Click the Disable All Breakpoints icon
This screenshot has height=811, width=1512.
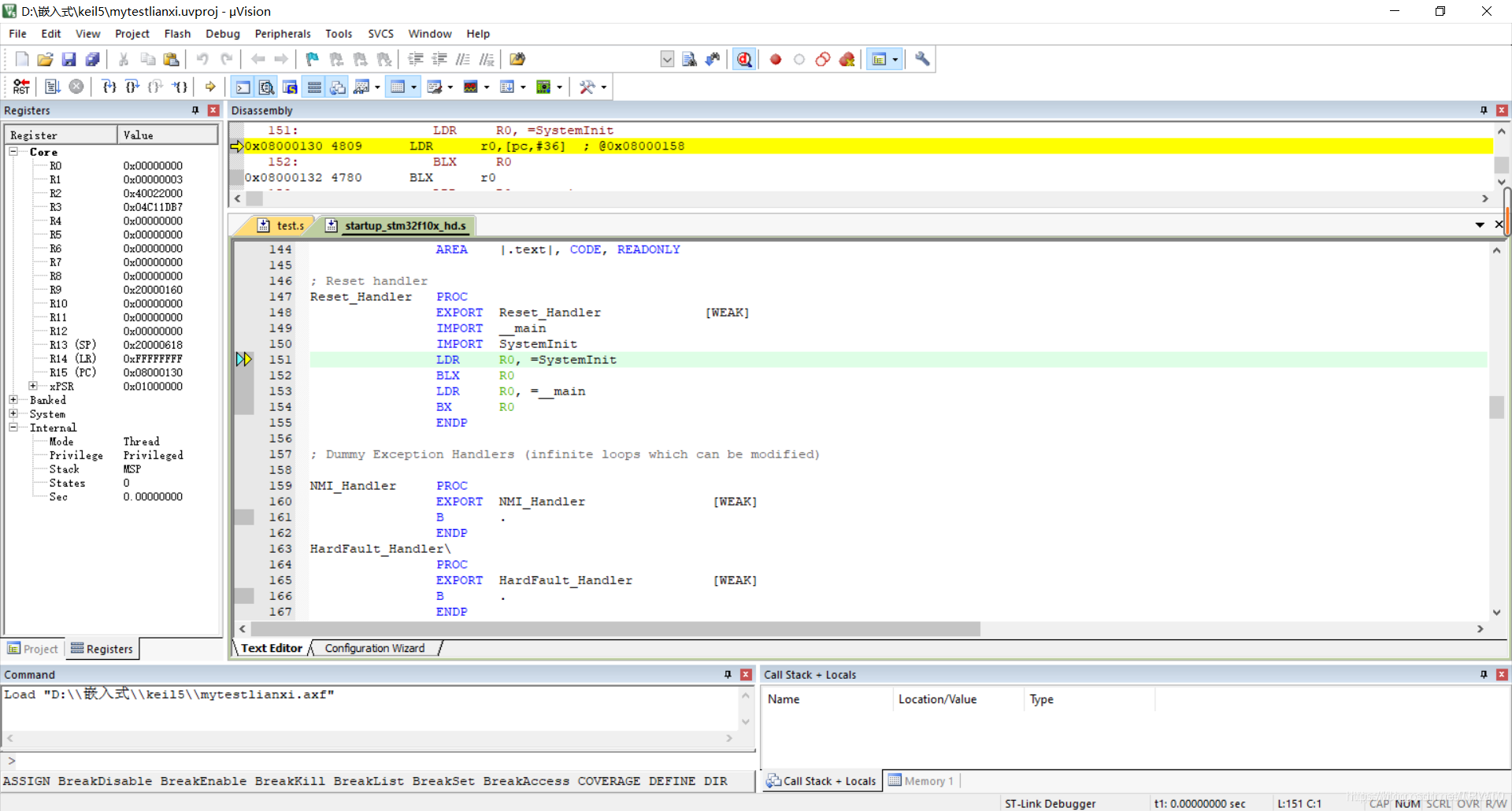click(x=823, y=59)
